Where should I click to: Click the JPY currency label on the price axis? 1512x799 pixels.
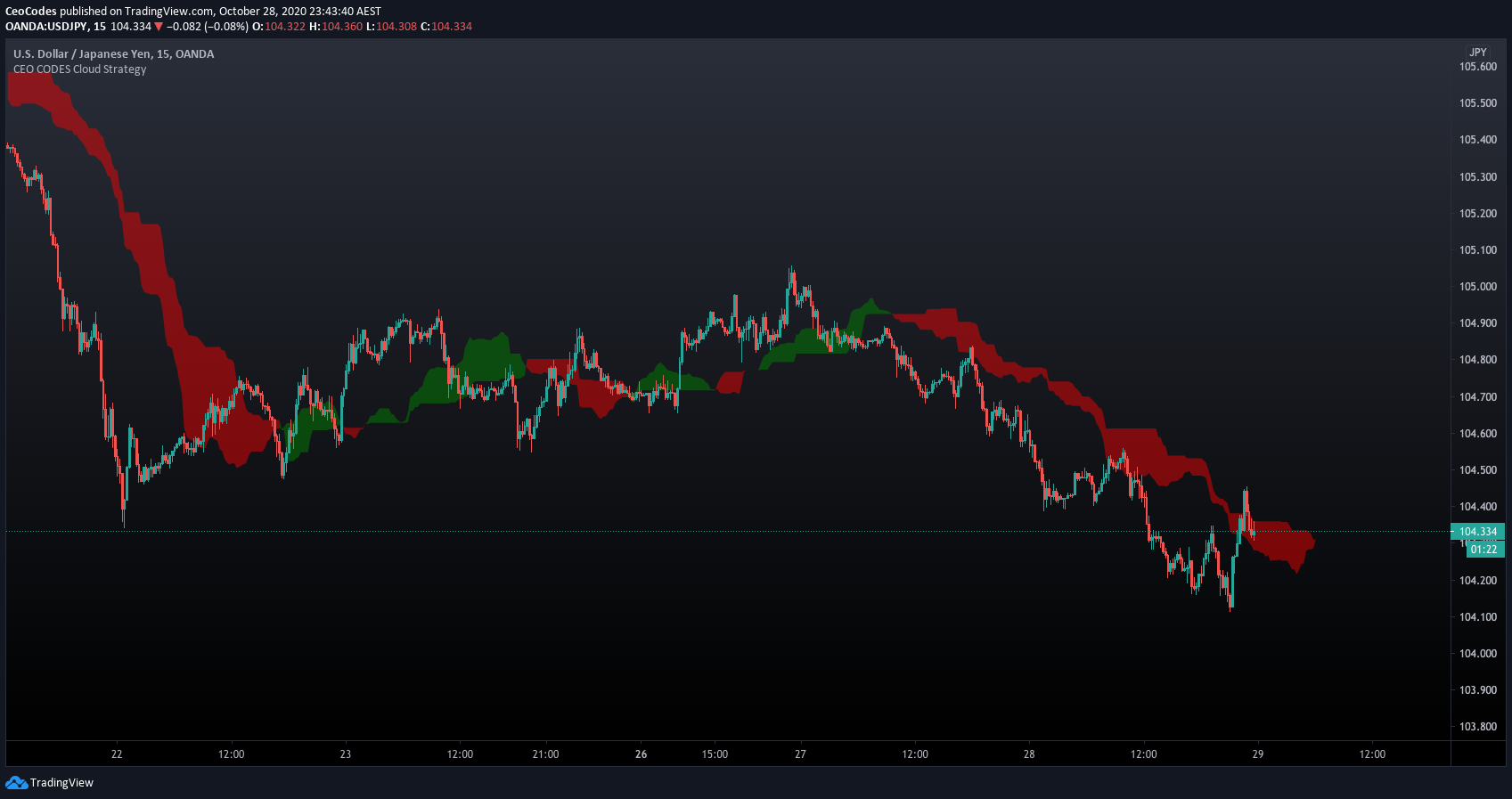(x=1478, y=53)
